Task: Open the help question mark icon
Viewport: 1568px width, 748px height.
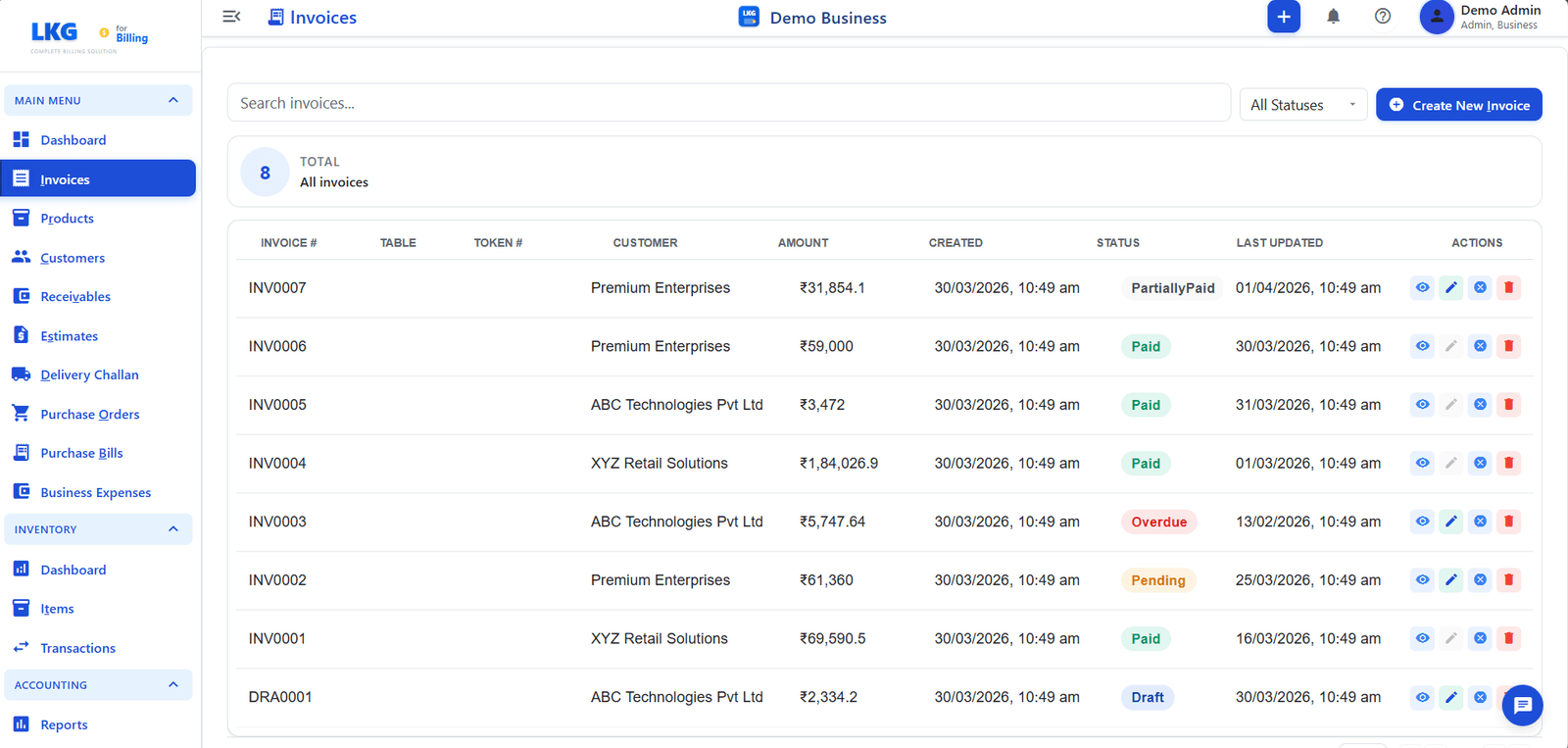Action: tap(1383, 17)
